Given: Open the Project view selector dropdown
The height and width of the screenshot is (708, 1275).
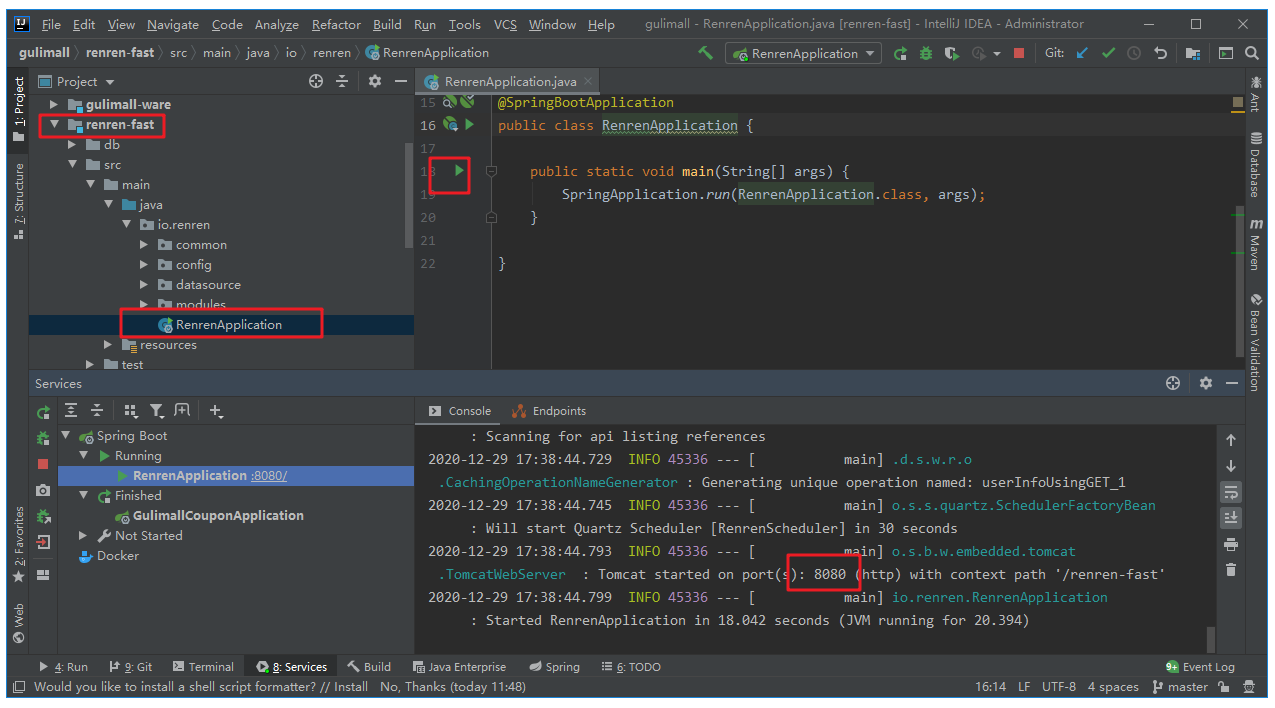Looking at the screenshot, I should [78, 82].
